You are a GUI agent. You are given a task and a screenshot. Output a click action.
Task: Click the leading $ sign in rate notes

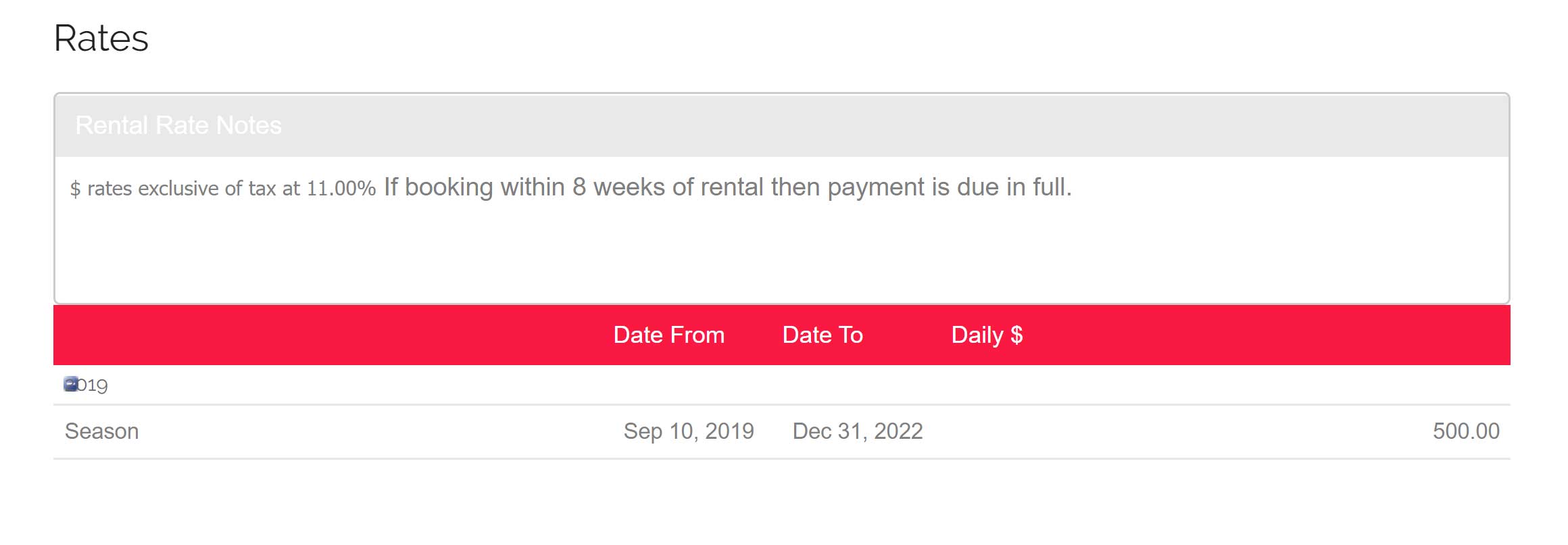coord(75,189)
